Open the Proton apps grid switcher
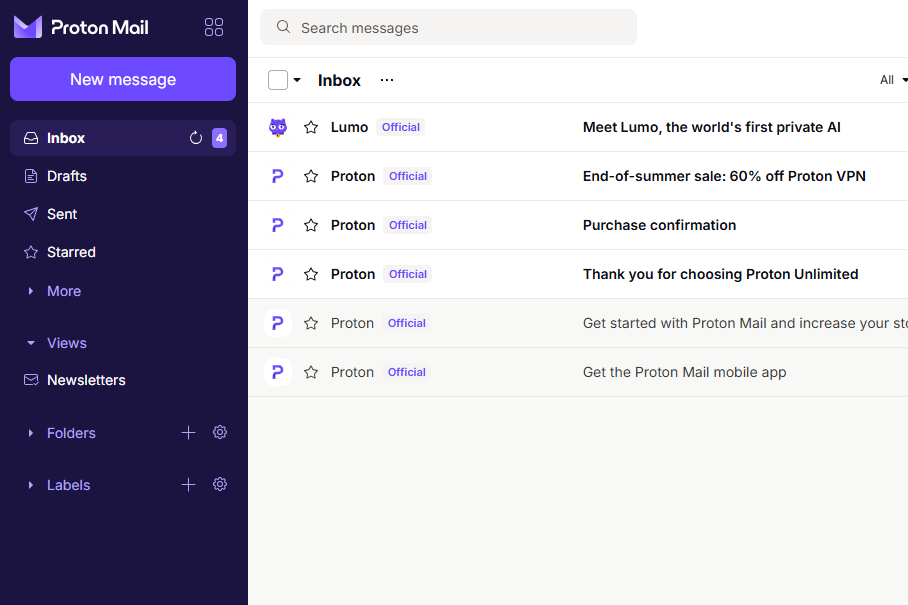Screen dimensions: 908x605 [x=214, y=27]
